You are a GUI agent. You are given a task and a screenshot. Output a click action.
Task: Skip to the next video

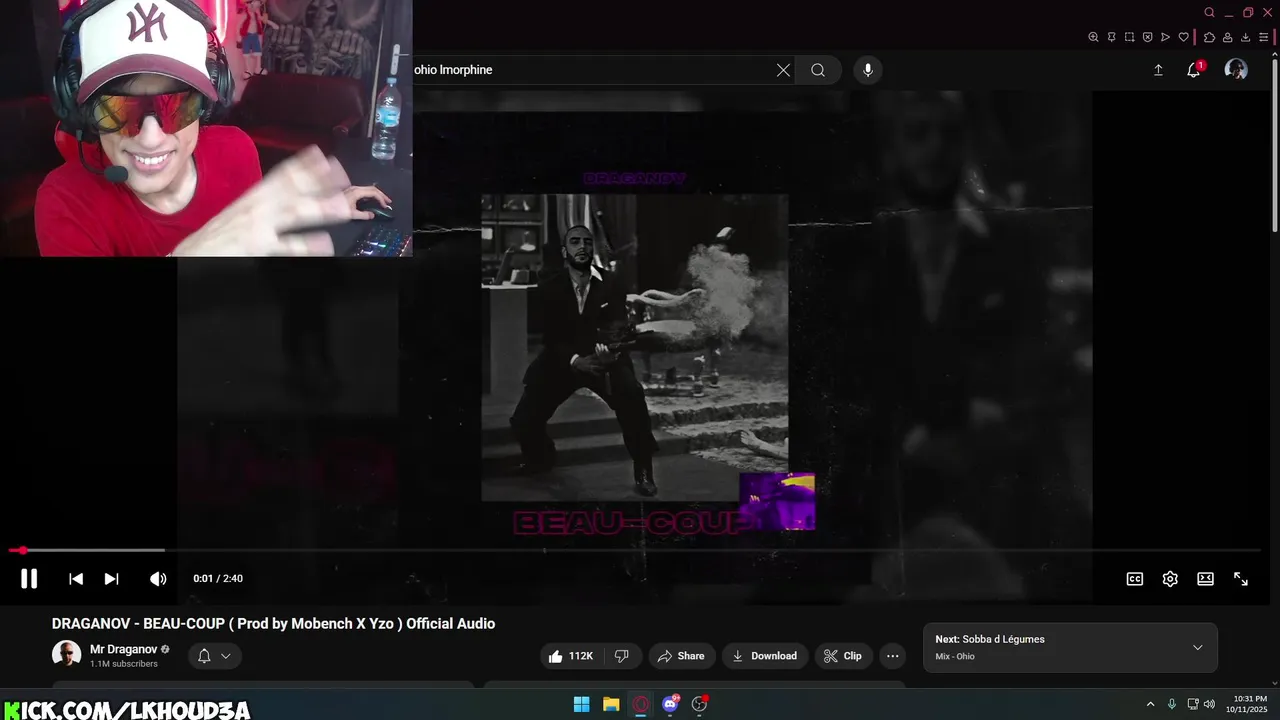click(x=112, y=579)
